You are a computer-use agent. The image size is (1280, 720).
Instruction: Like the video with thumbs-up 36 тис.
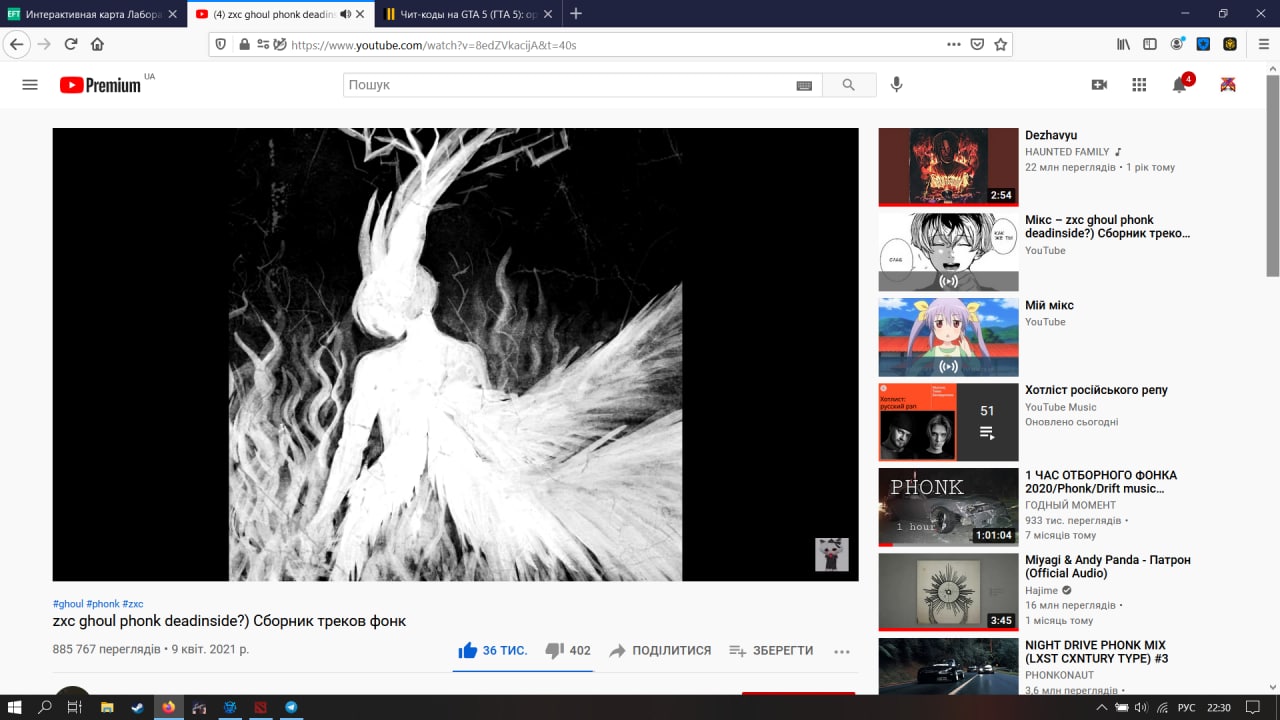[492, 650]
